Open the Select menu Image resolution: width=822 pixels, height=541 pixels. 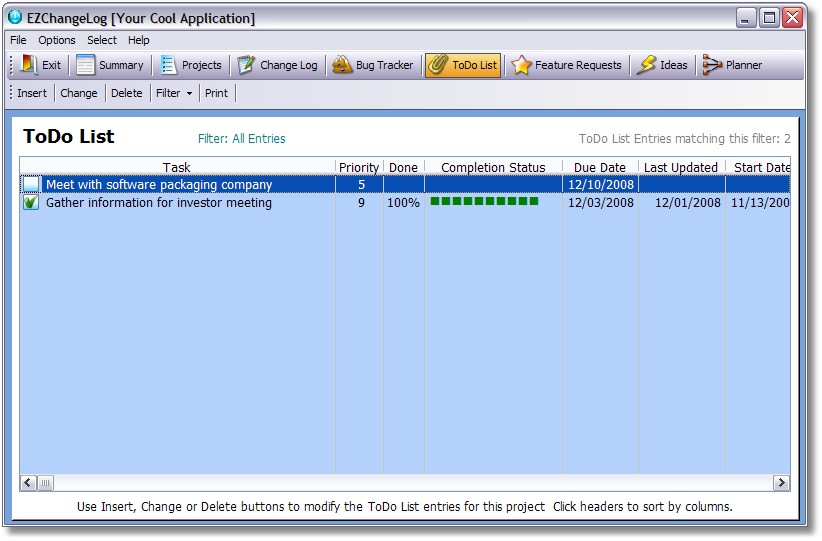coord(102,40)
